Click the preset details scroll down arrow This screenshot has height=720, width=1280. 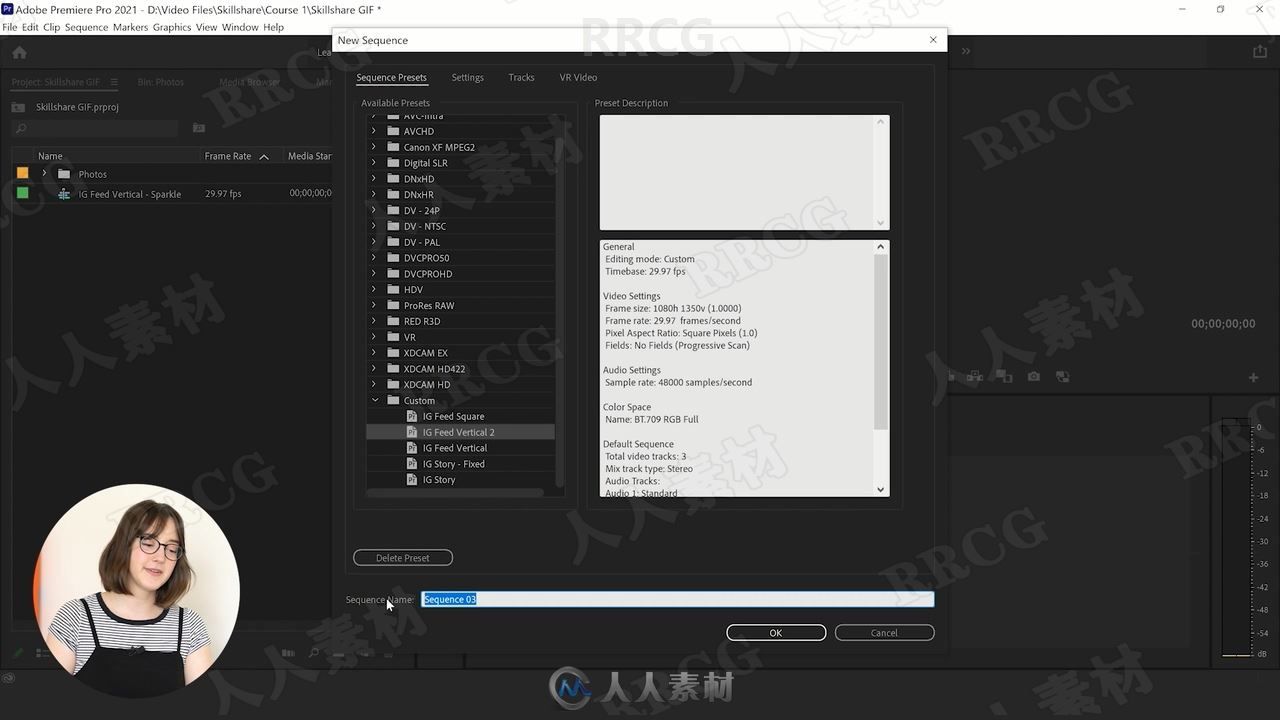coord(881,489)
